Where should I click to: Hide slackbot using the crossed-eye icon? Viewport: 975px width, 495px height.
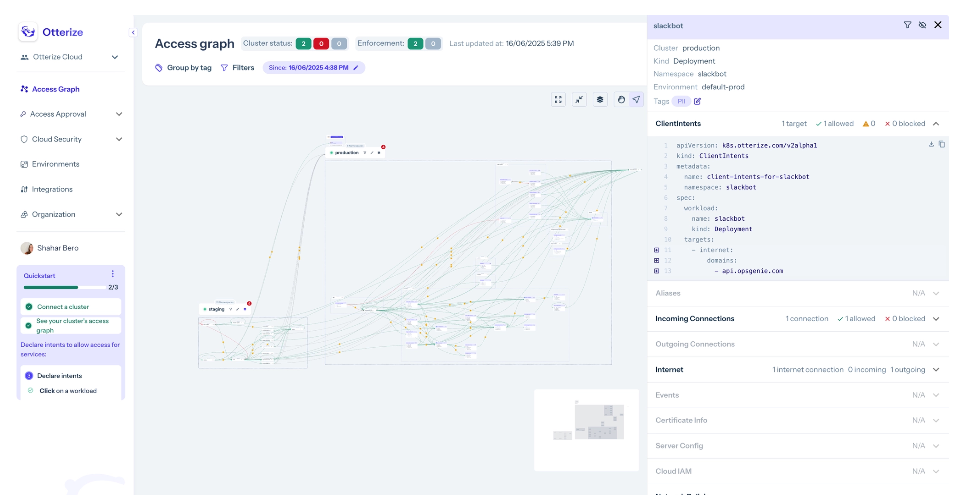click(923, 25)
